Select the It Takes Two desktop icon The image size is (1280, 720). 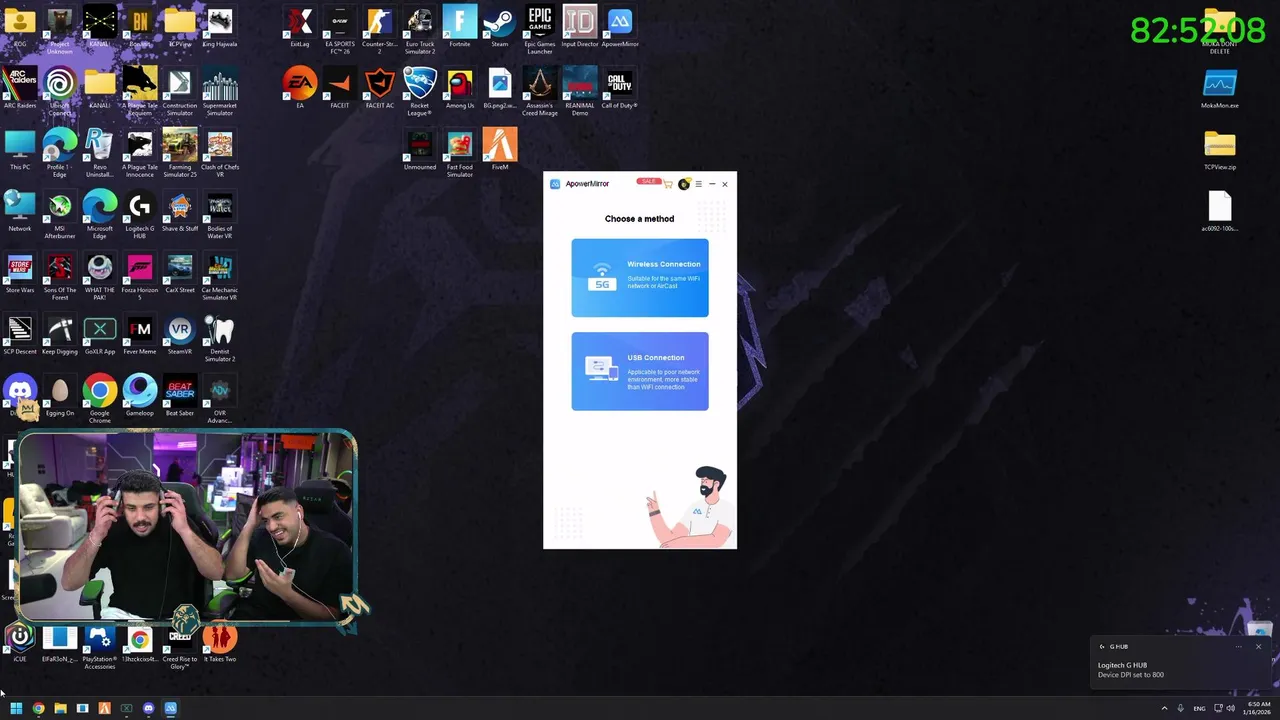point(220,643)
